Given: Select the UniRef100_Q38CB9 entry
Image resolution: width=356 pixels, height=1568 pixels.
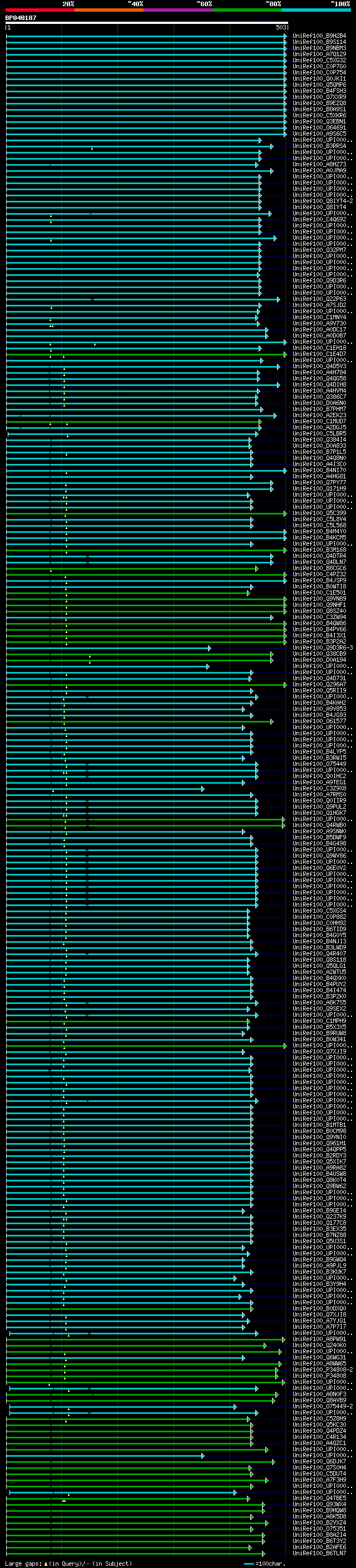Looking at the screenshot, I should point(319,654).
